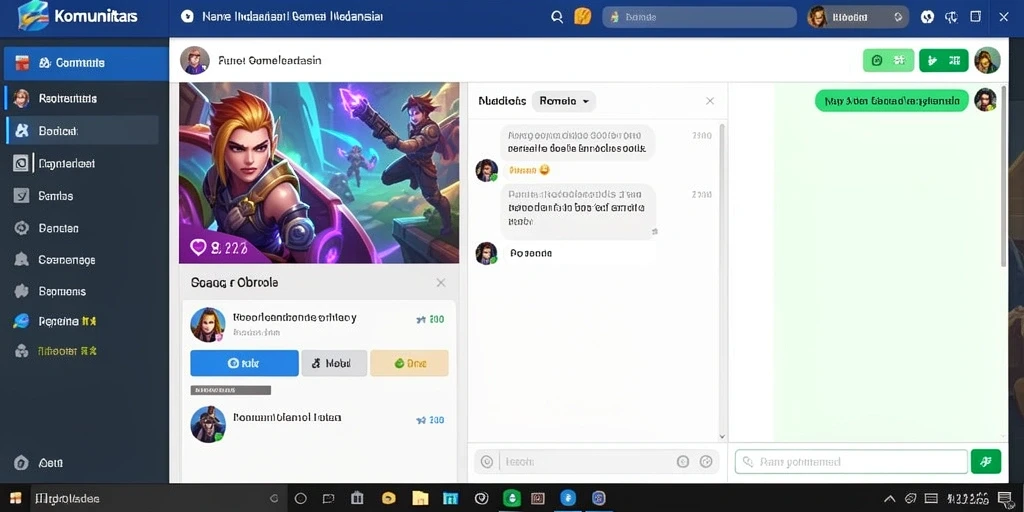1024x512 pixels.
Task: Click the magnifier search icon in top bar
Action: (557, 17)
